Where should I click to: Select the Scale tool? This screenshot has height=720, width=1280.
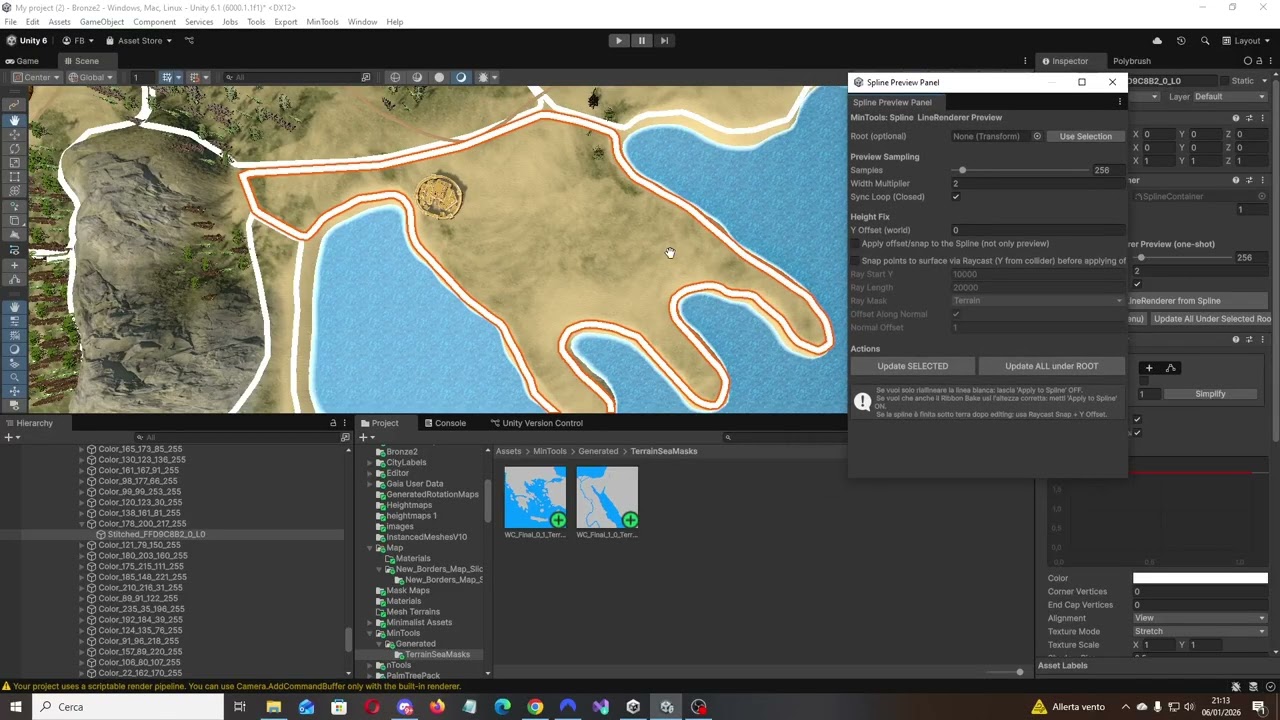[14, 163]
